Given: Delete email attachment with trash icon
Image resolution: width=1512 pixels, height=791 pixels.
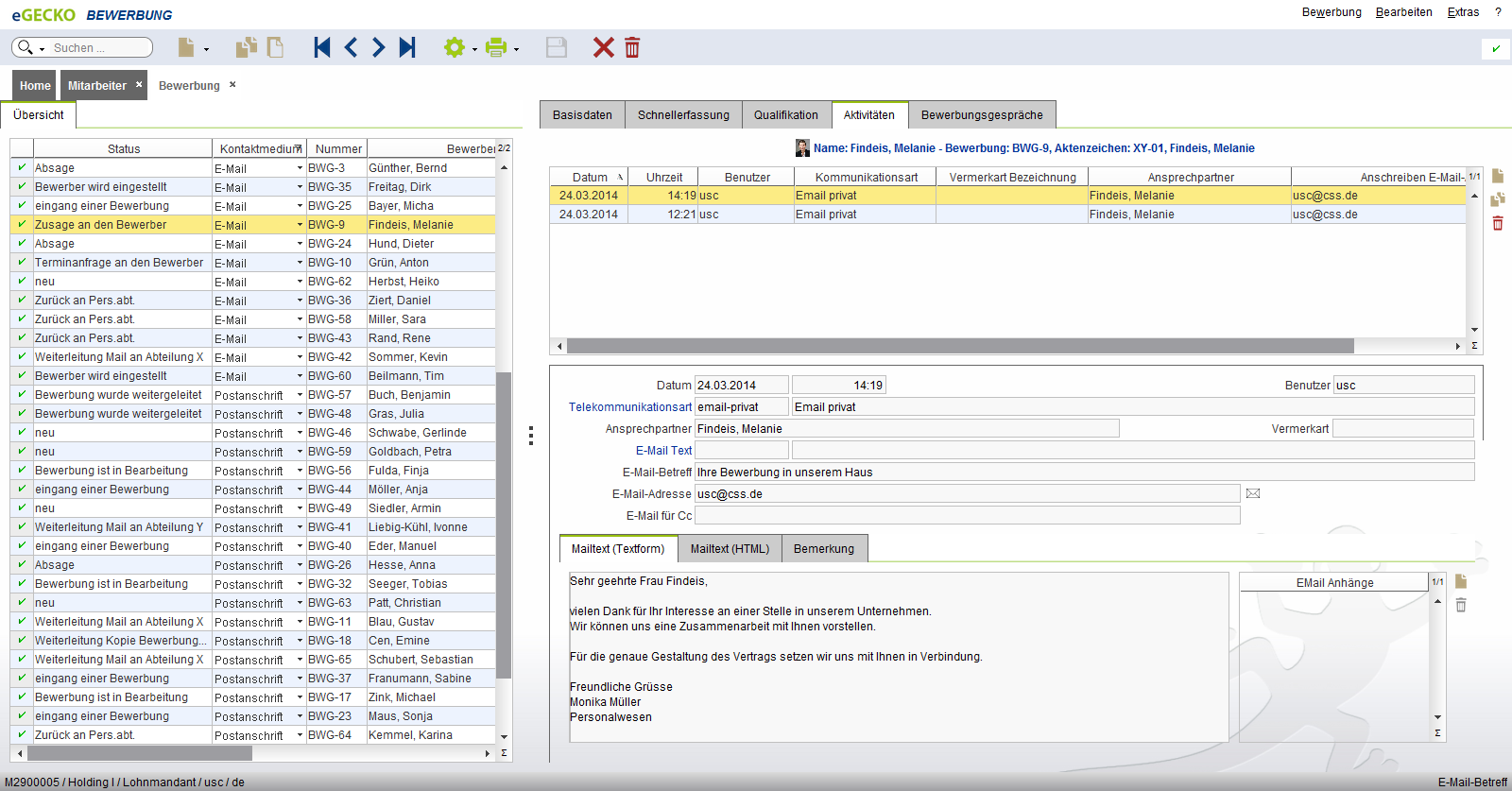Looking at the screenshot, I should click(x=1461, y=605).
